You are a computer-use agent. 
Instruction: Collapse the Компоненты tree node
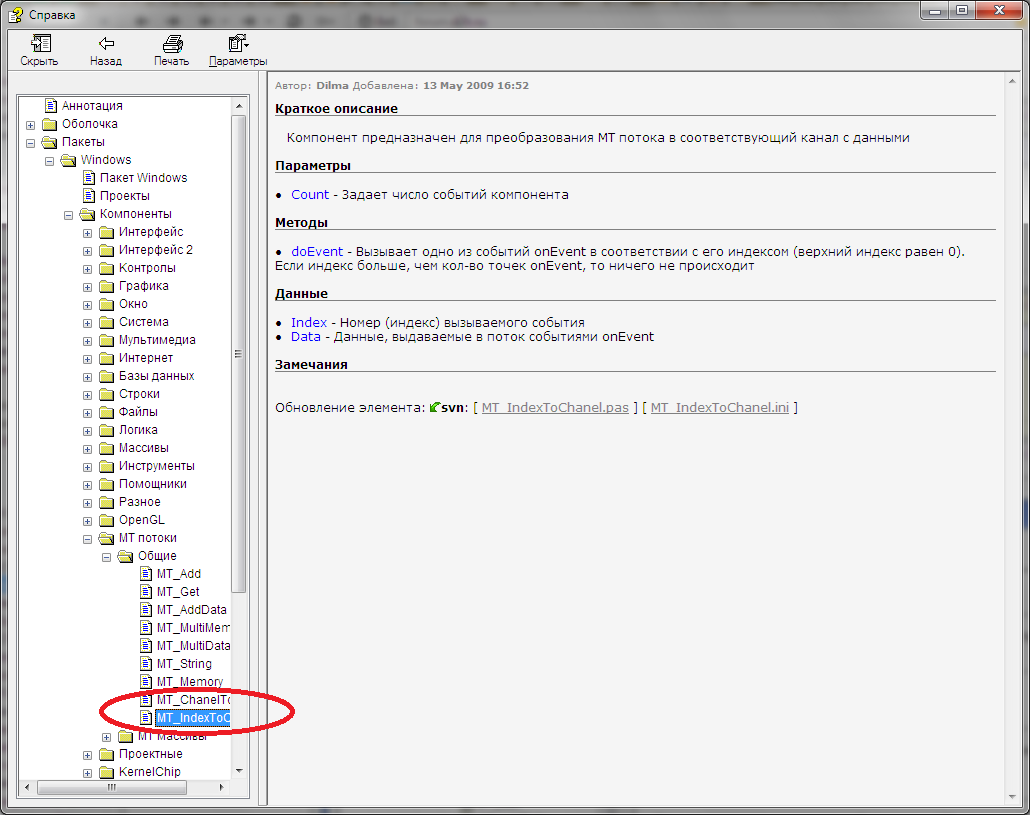(69, 214)
